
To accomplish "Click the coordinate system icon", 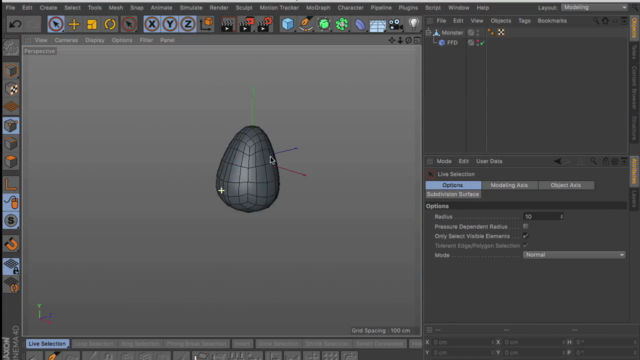I will [x=207, y=24].
